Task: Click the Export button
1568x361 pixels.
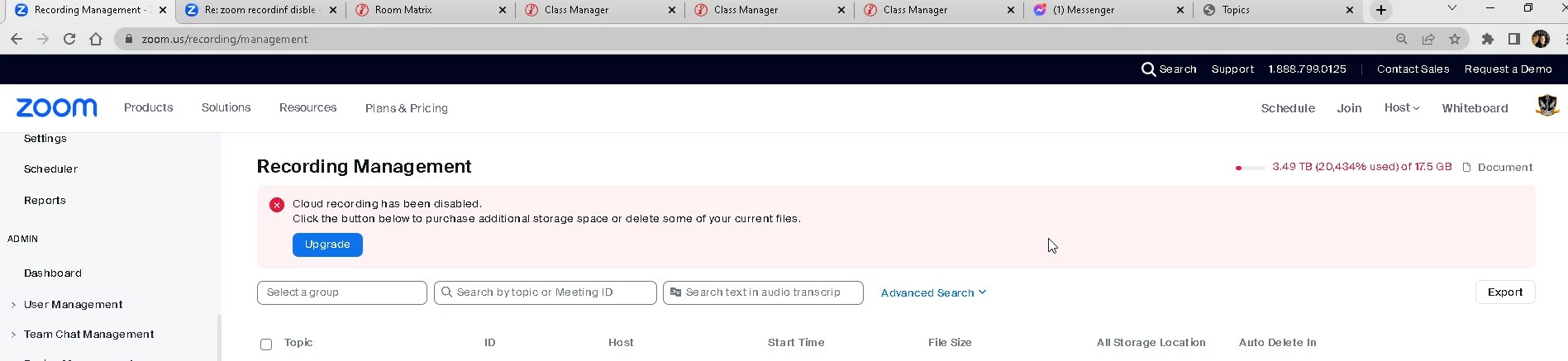Action: (x=1505, y=292)
